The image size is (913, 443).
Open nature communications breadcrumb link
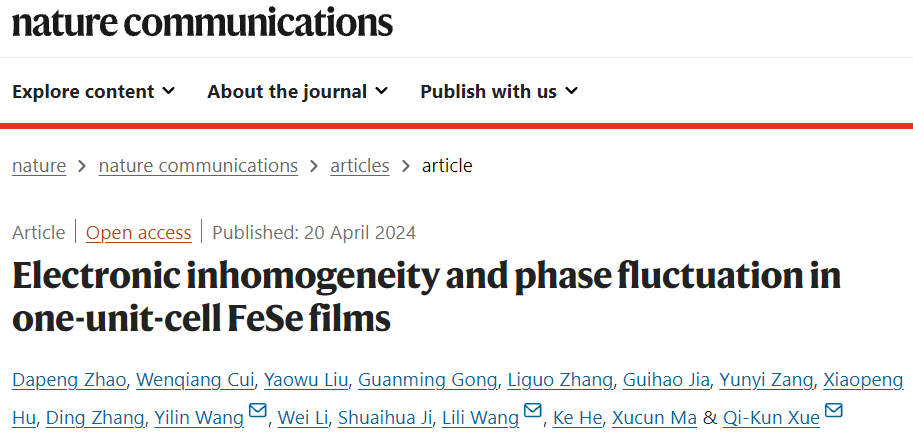[198, 166]
